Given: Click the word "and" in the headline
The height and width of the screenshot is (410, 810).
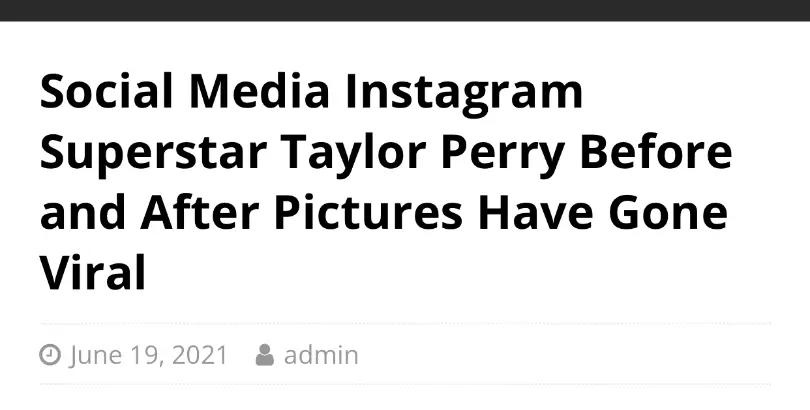Looking at the screenshot, I should (82, 212).
